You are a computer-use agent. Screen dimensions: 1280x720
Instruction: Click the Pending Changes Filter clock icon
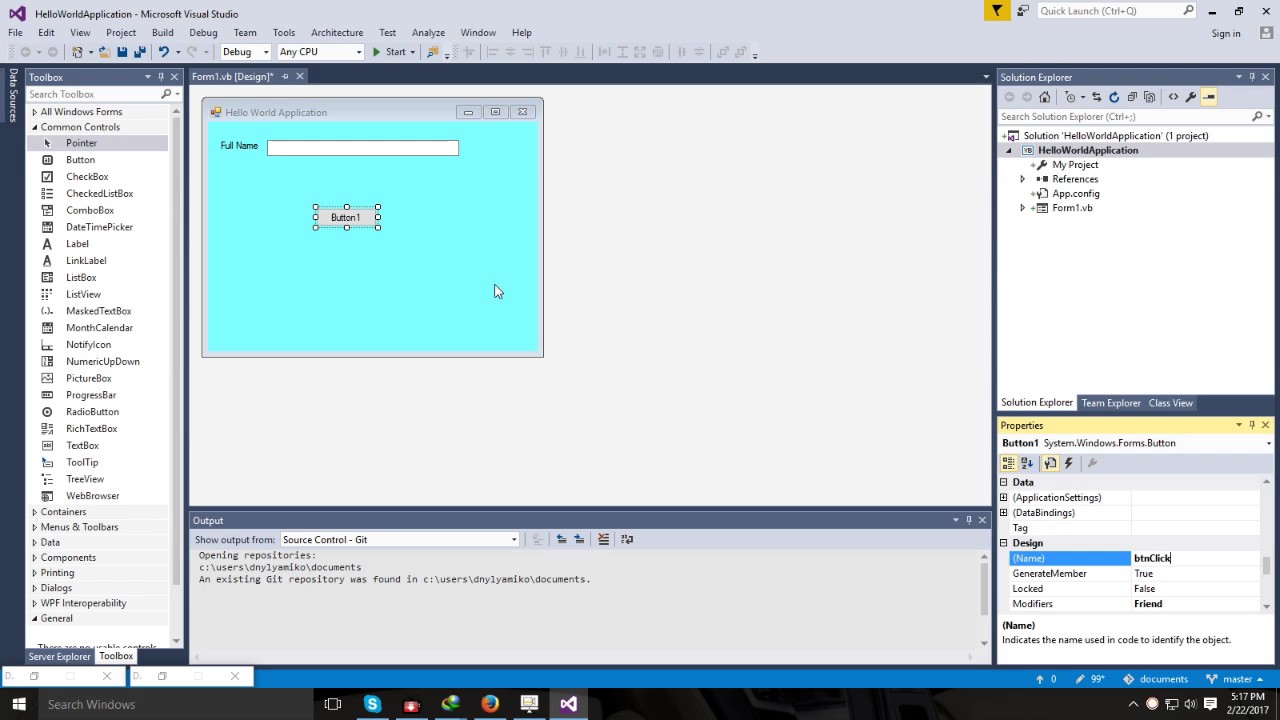tap(1071, 97)
